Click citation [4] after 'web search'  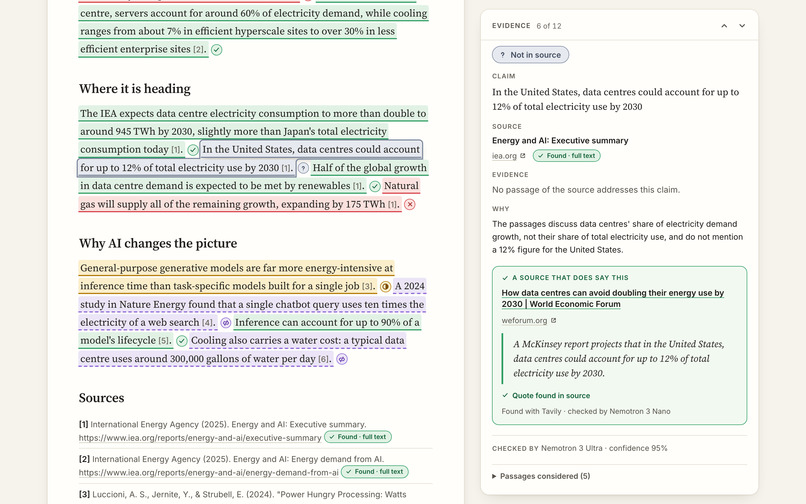point(207,323)
